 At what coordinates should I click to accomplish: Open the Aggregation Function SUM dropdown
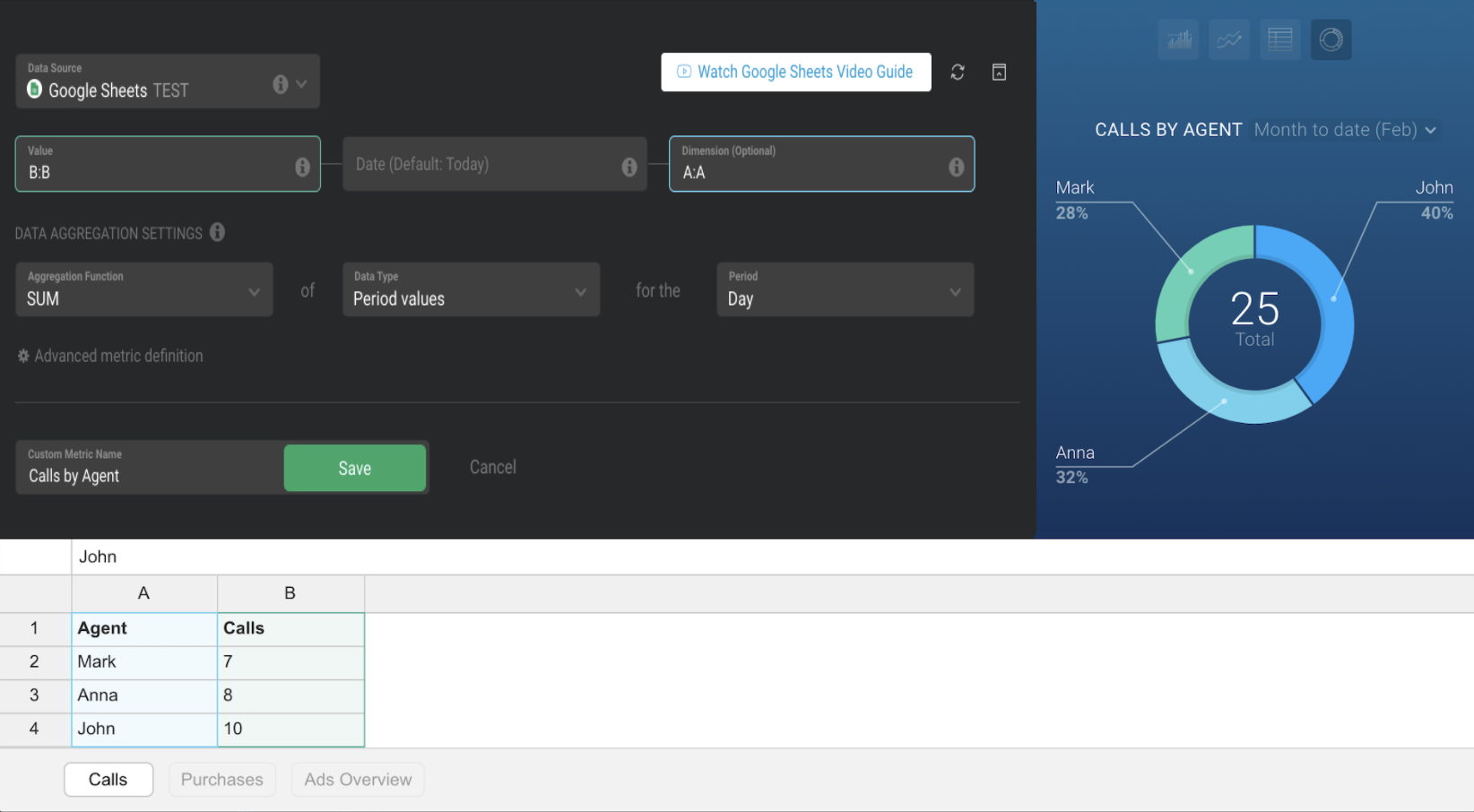(144, 289)
